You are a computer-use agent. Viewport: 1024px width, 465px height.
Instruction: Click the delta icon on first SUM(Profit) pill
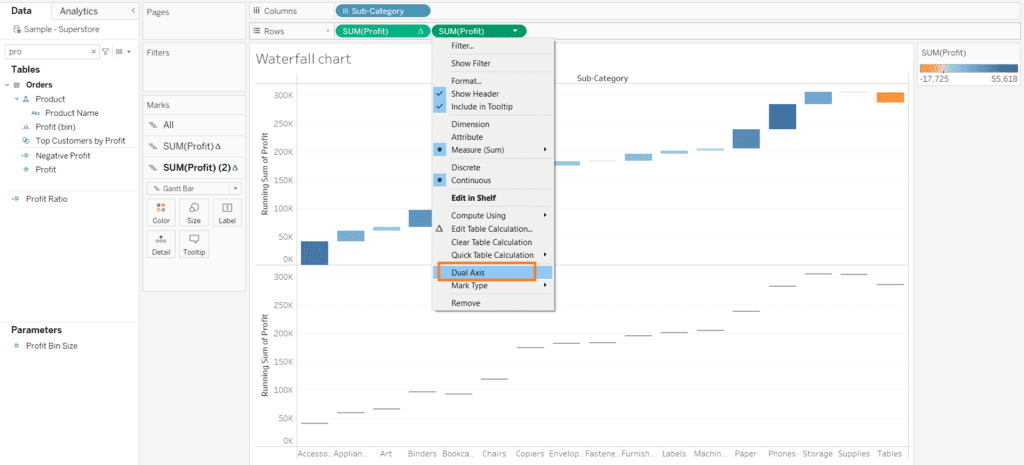point(421,31)
